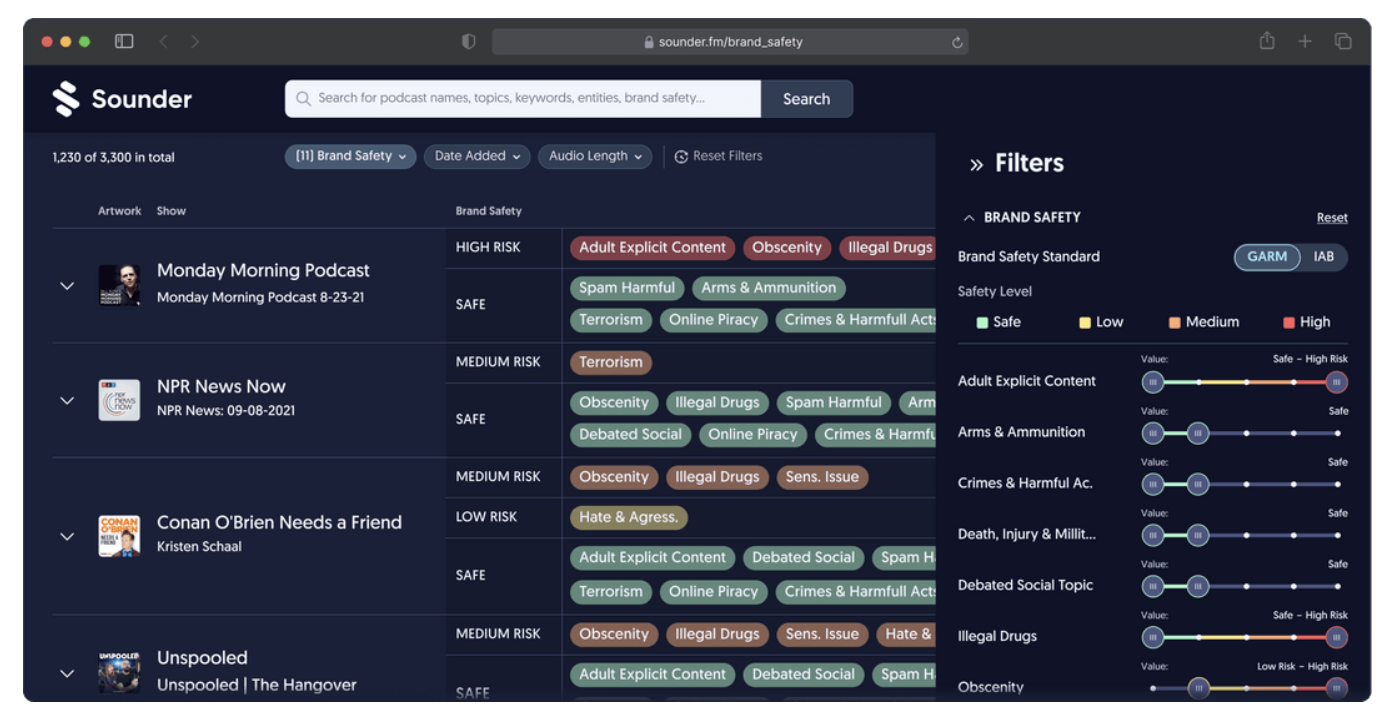Show the tab overview icon
The image size is (1390, 716).
(1343, 42)
